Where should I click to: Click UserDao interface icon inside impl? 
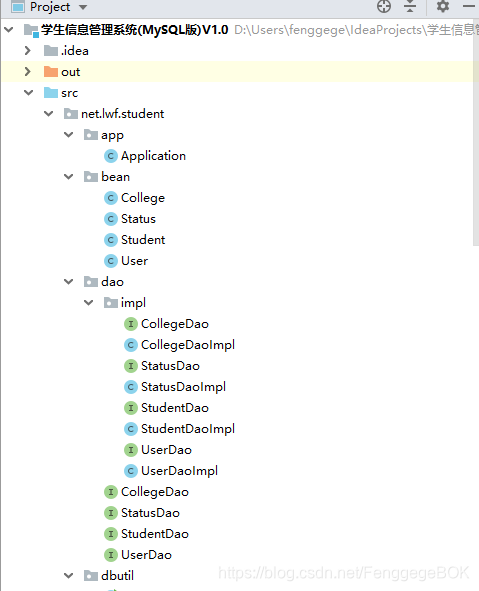point(131,450)
